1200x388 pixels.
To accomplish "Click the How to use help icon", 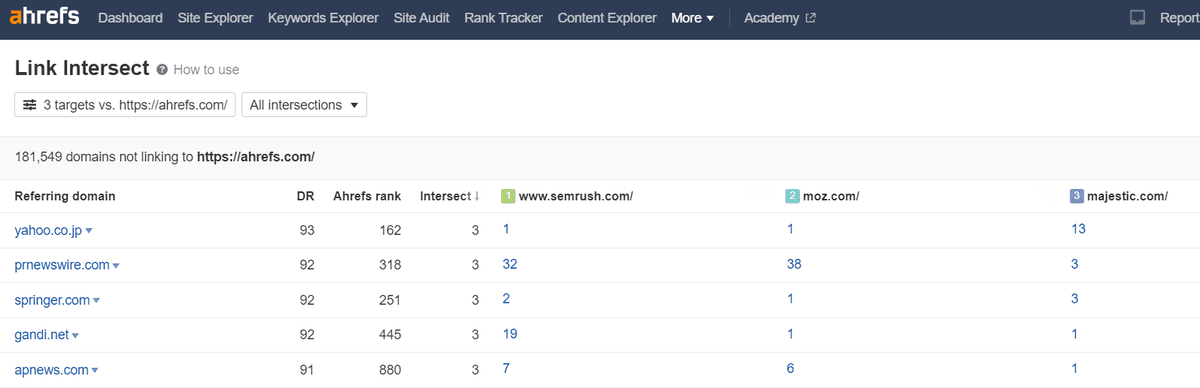I will pyautogui.click(x=161, y=70).
